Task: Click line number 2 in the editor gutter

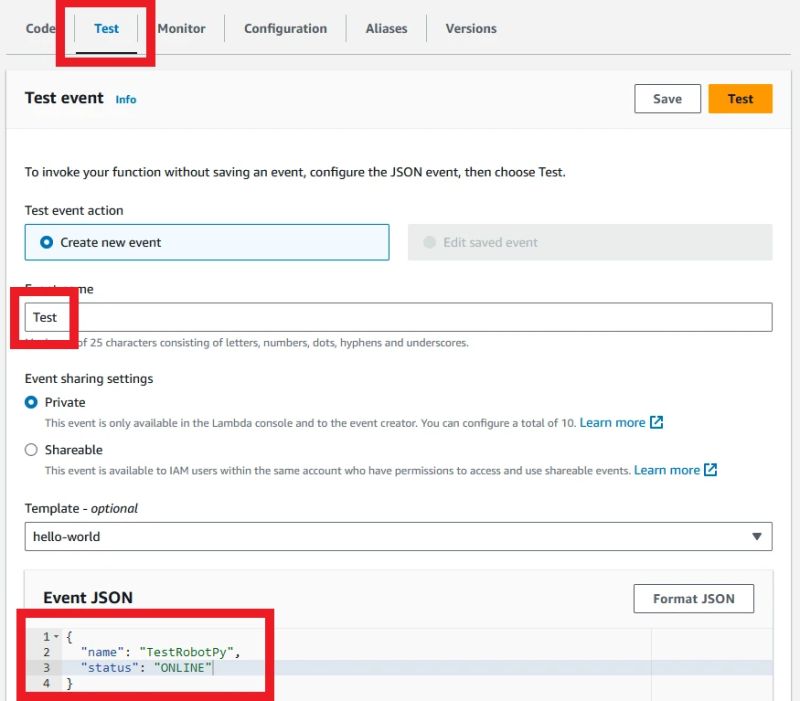Action: coord(46,653)
